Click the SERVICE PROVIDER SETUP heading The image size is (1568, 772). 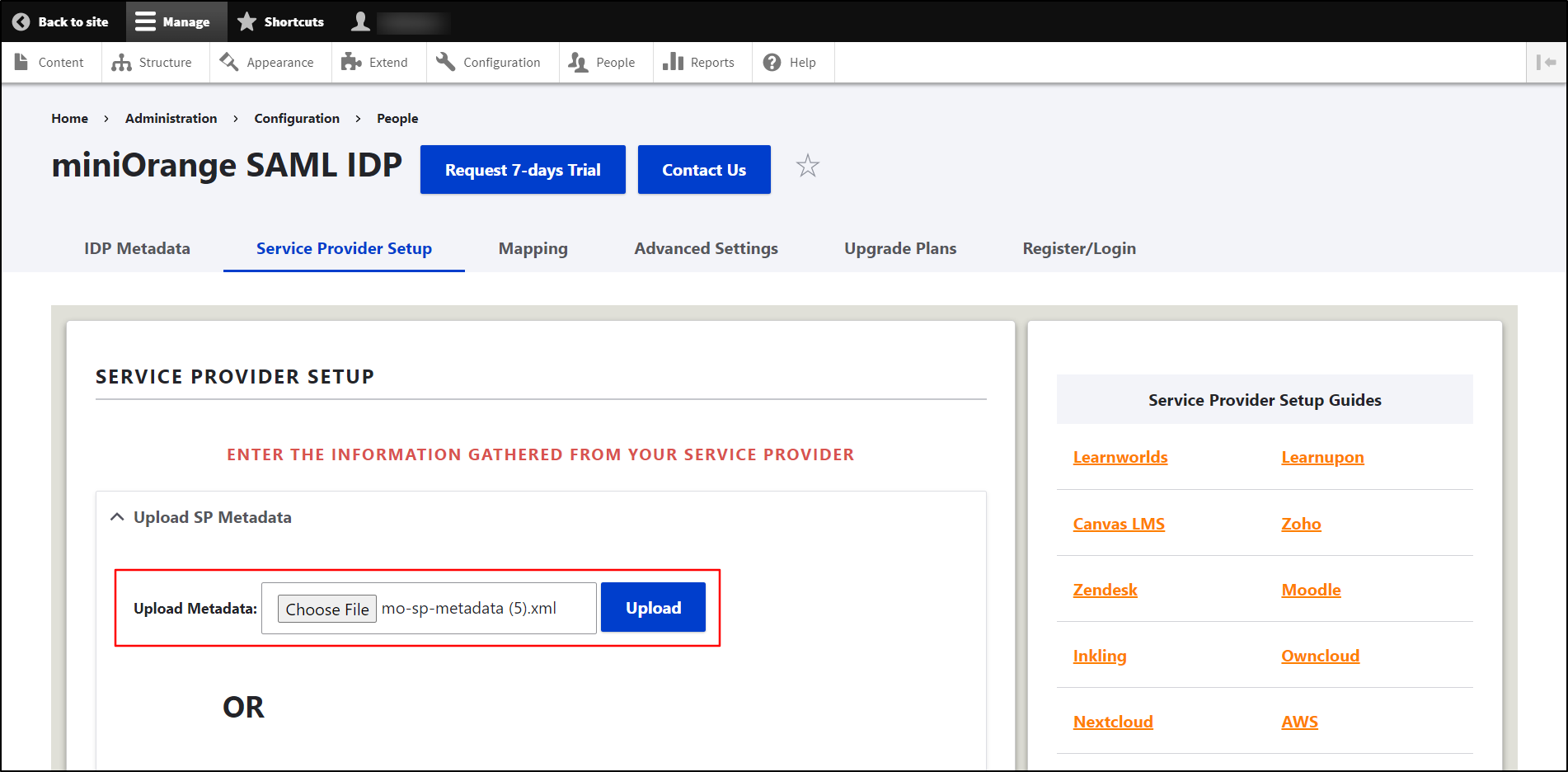coord(235,376)
